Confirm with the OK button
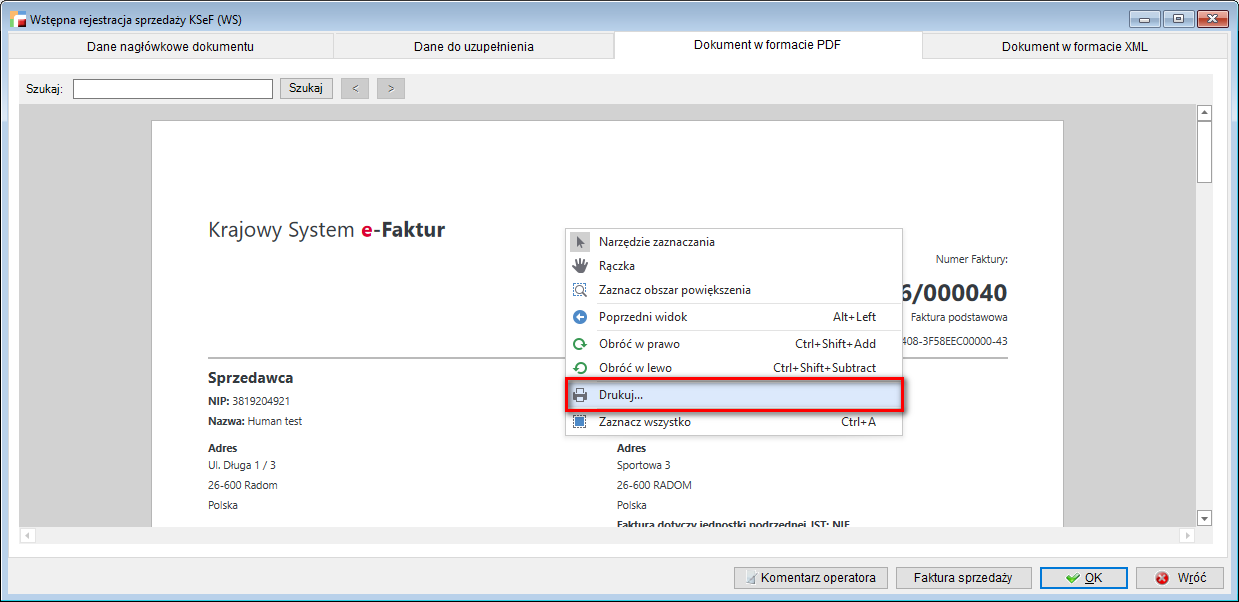 (x=1083, y=578)
